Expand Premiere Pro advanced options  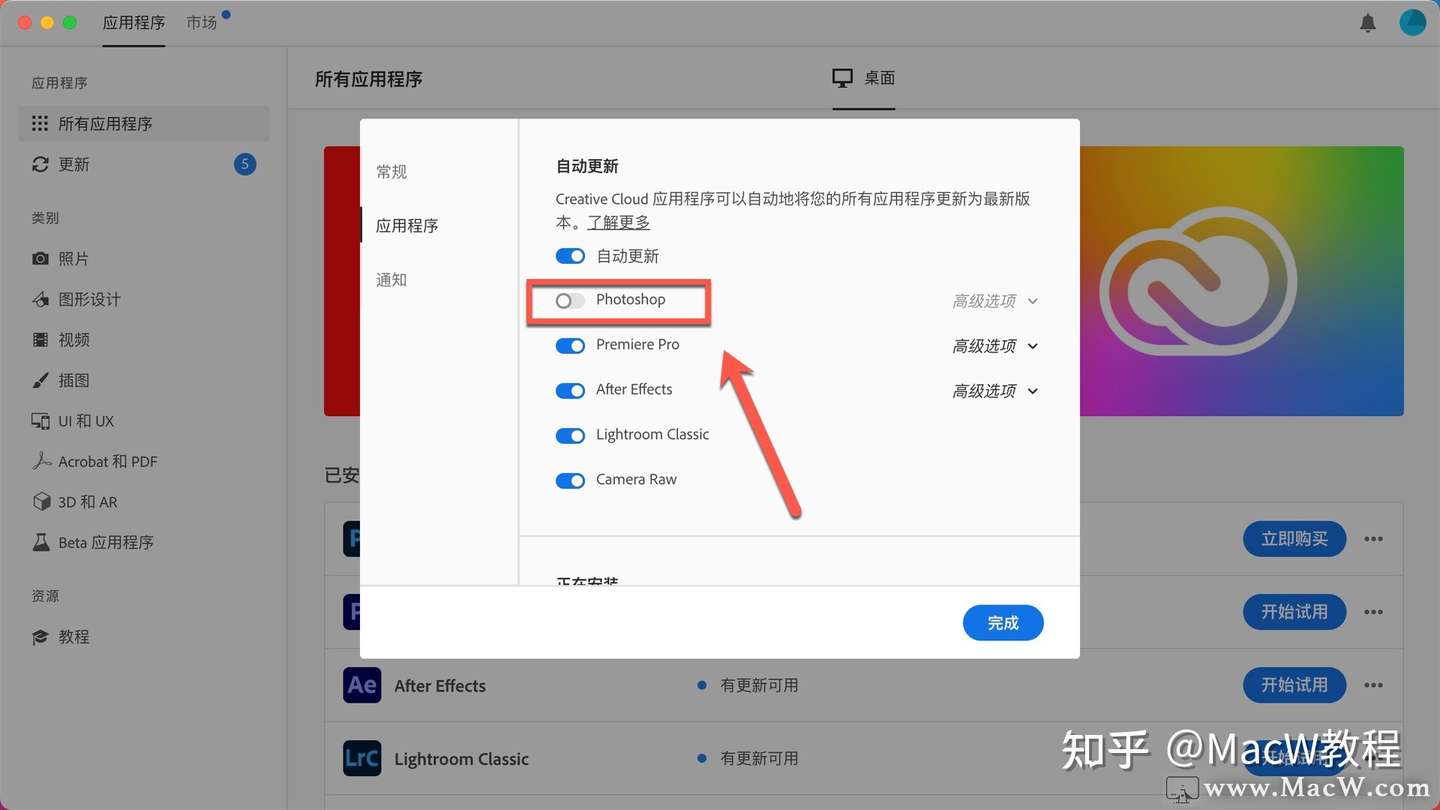click(x=995, y=346)
